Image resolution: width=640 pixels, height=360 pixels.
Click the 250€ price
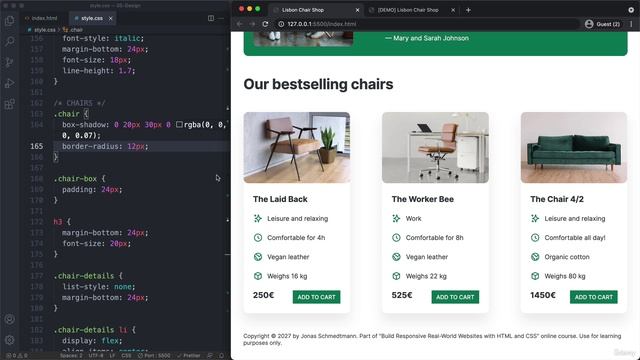[x=263, y=295]
